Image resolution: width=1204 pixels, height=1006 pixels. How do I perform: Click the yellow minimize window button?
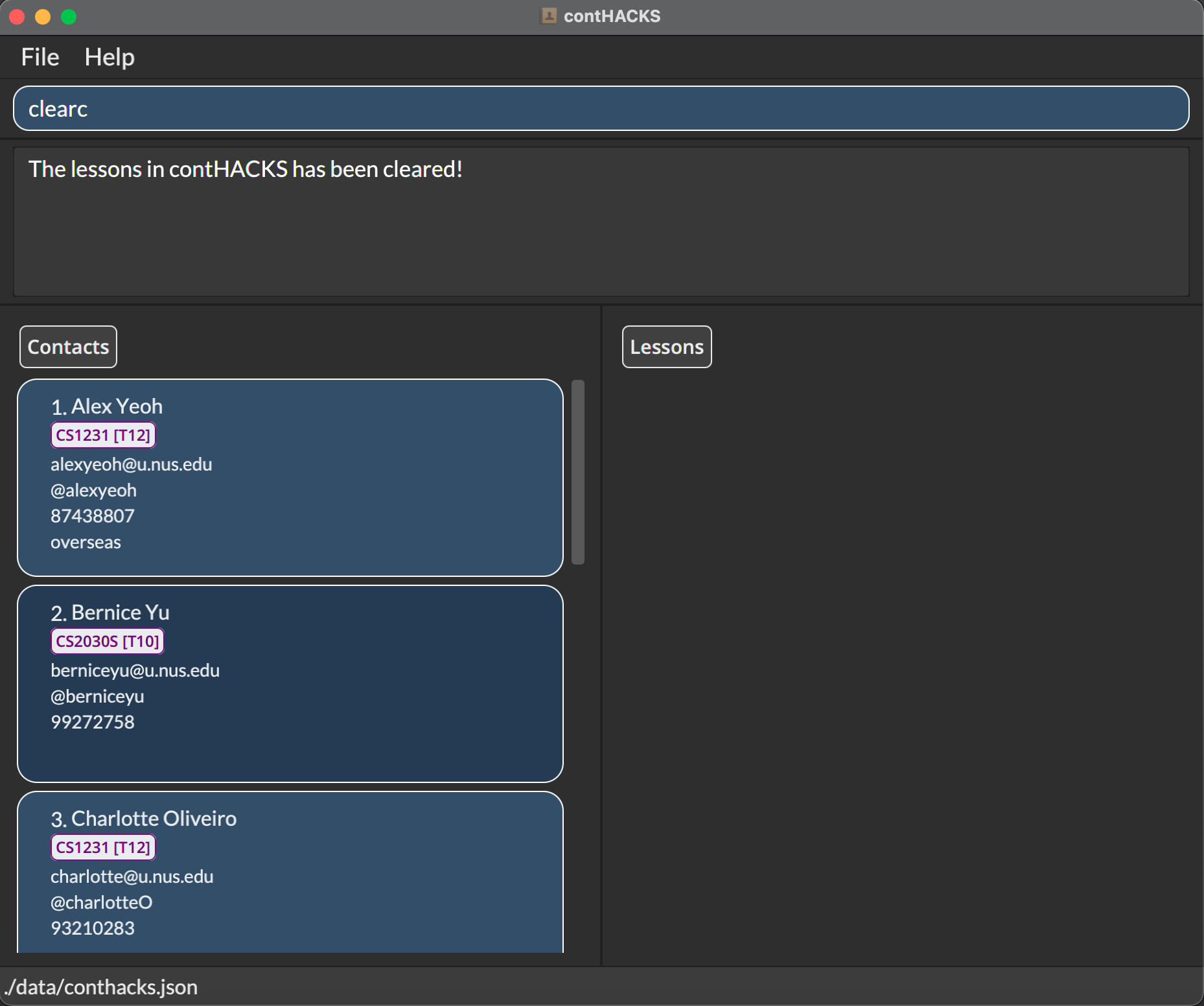(x=43, y=17)
